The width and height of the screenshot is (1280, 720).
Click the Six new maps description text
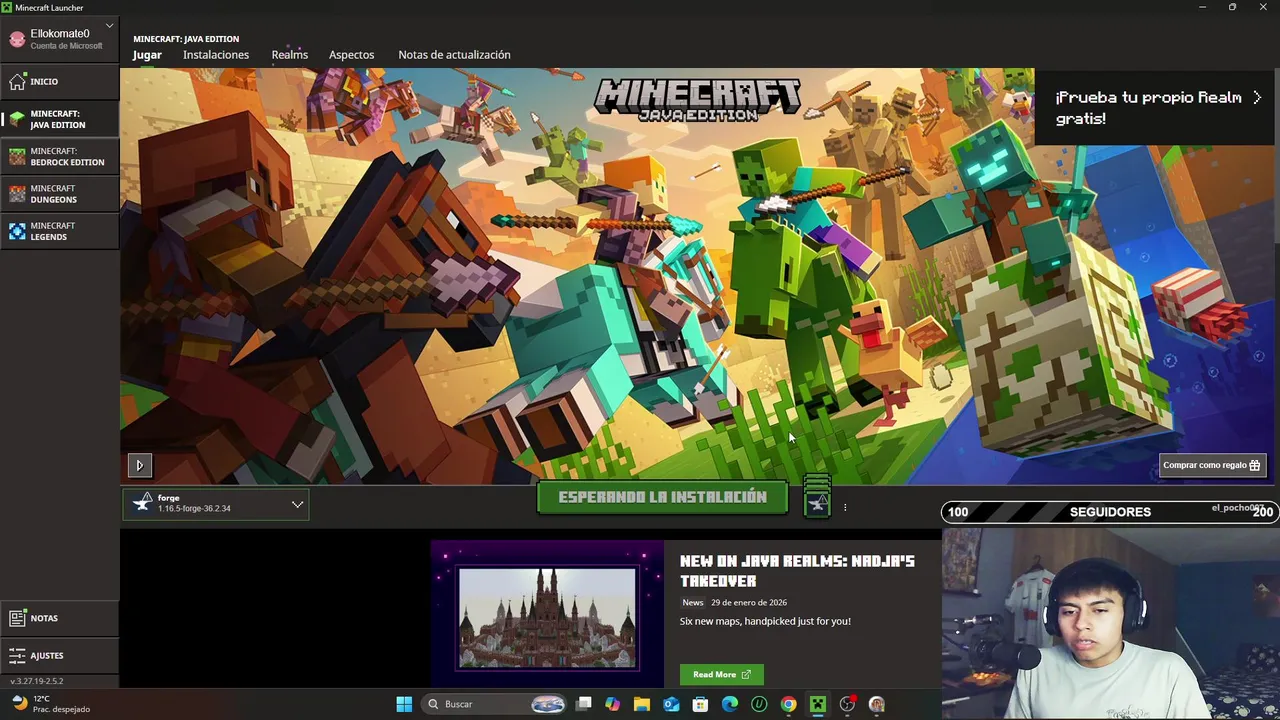[x=765, y=621]
